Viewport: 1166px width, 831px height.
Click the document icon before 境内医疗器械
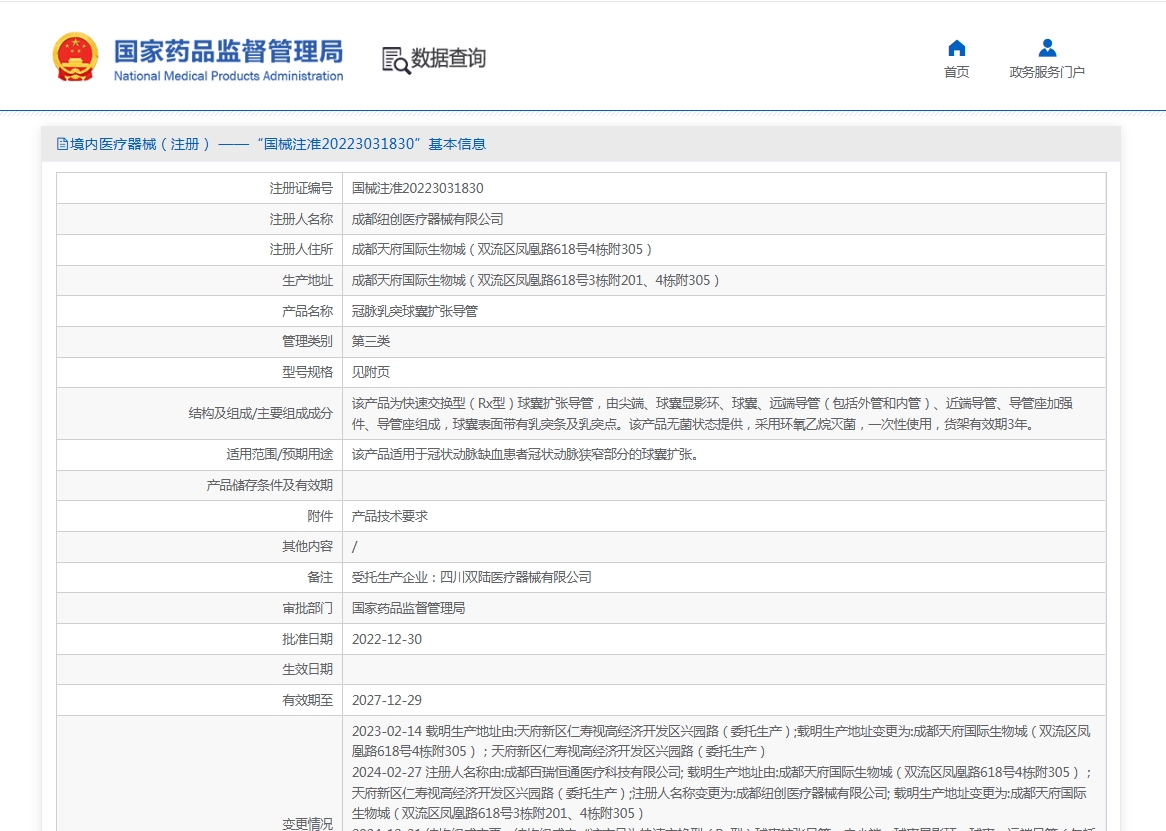[62, 144]
